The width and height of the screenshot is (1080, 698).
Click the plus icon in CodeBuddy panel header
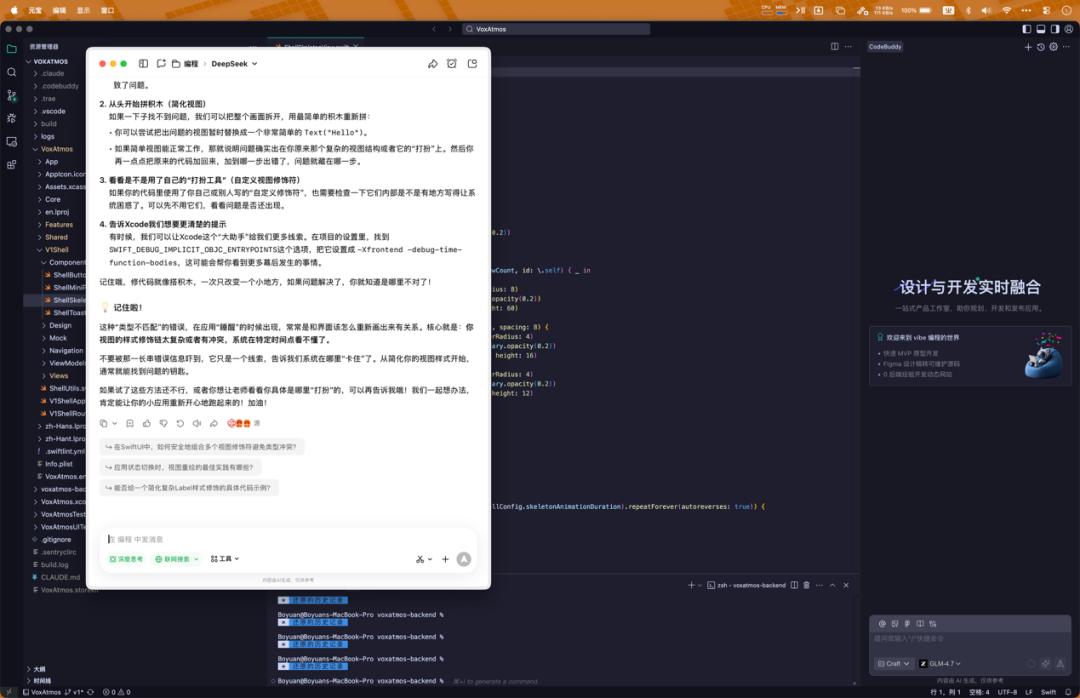[1028, 47]
